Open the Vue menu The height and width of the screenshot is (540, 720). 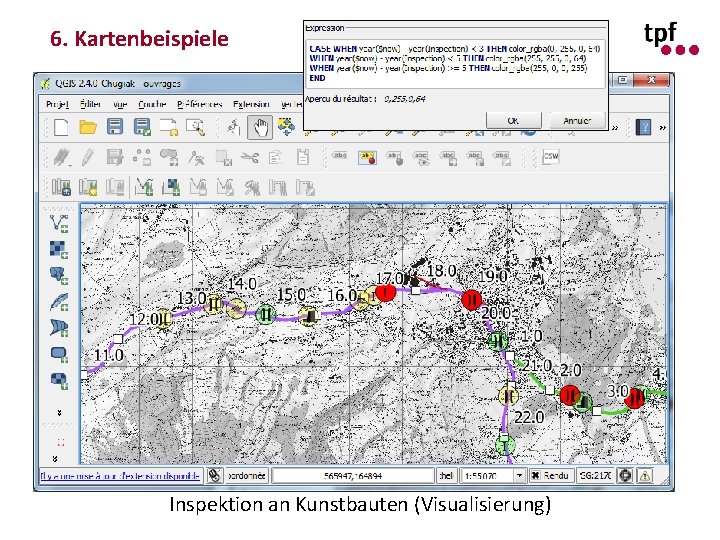[120, 105]
